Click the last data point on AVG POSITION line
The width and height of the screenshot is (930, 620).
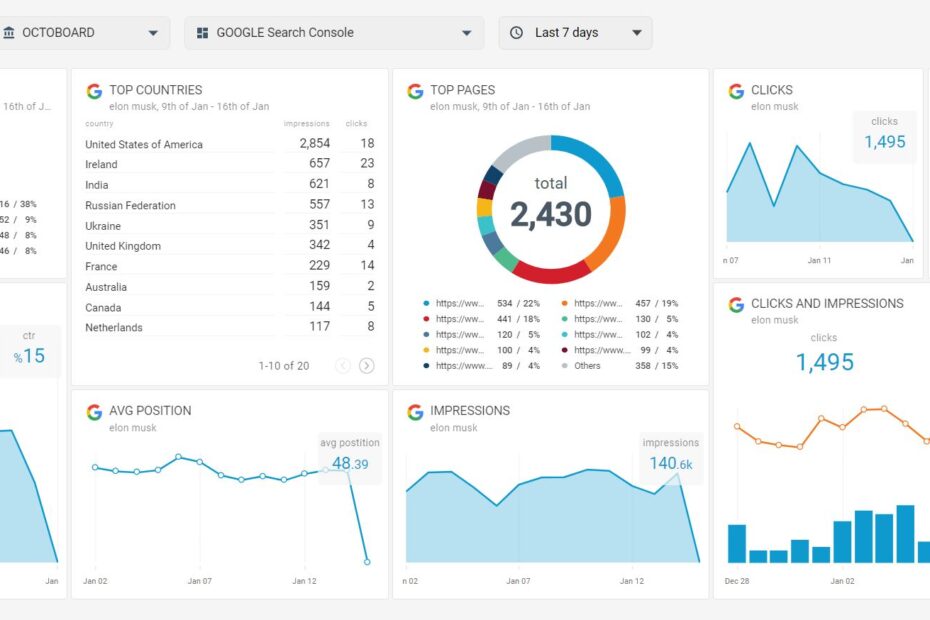coord(367,562)
